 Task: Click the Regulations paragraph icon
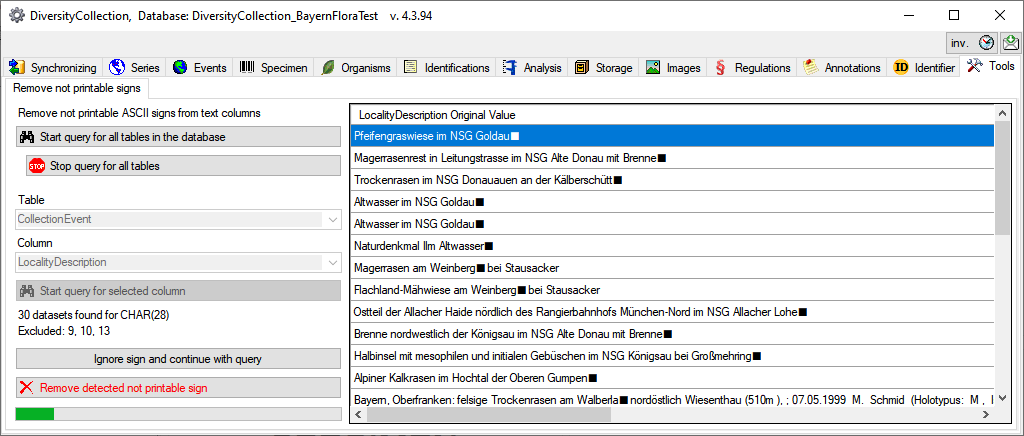pos(720,67)
